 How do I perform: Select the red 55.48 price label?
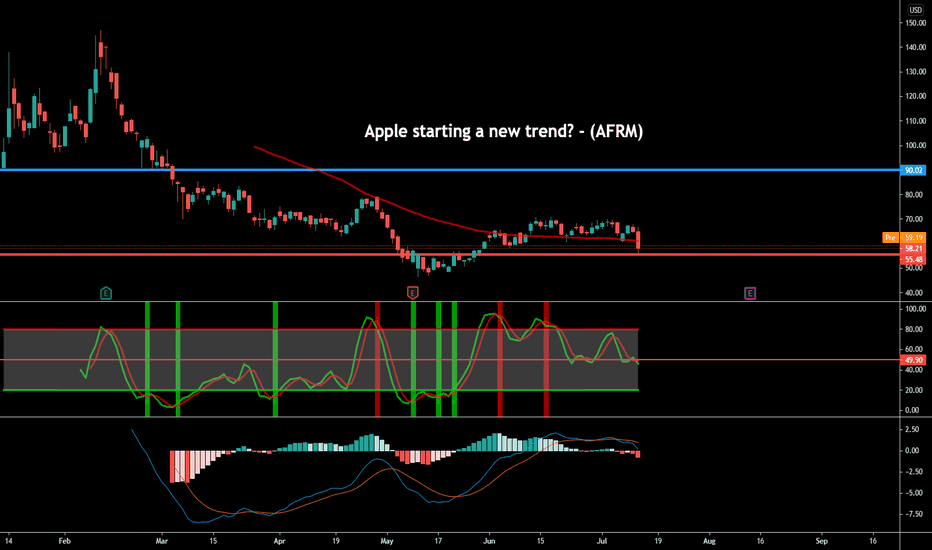point(913,260)
